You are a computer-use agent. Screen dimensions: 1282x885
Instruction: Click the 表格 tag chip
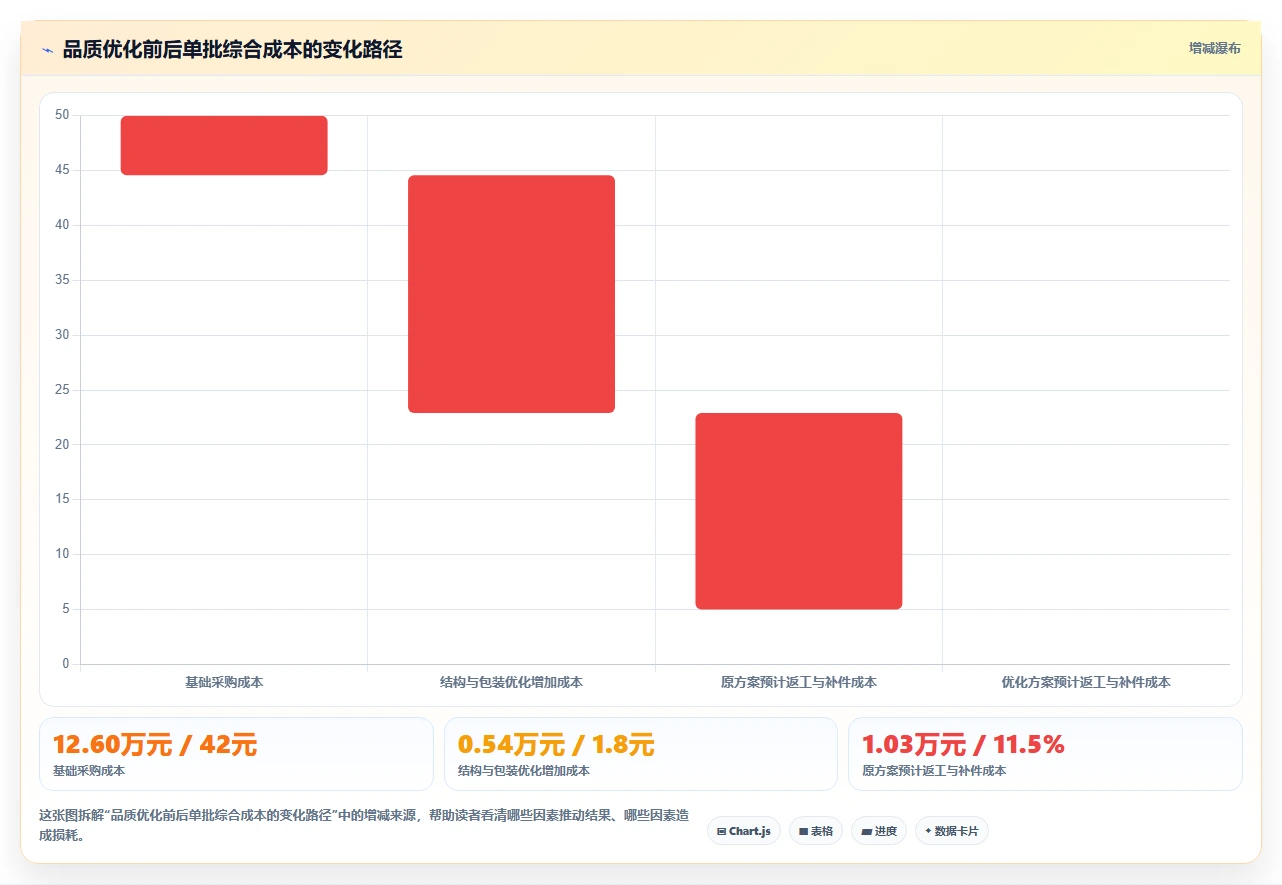tap(816, 831)
